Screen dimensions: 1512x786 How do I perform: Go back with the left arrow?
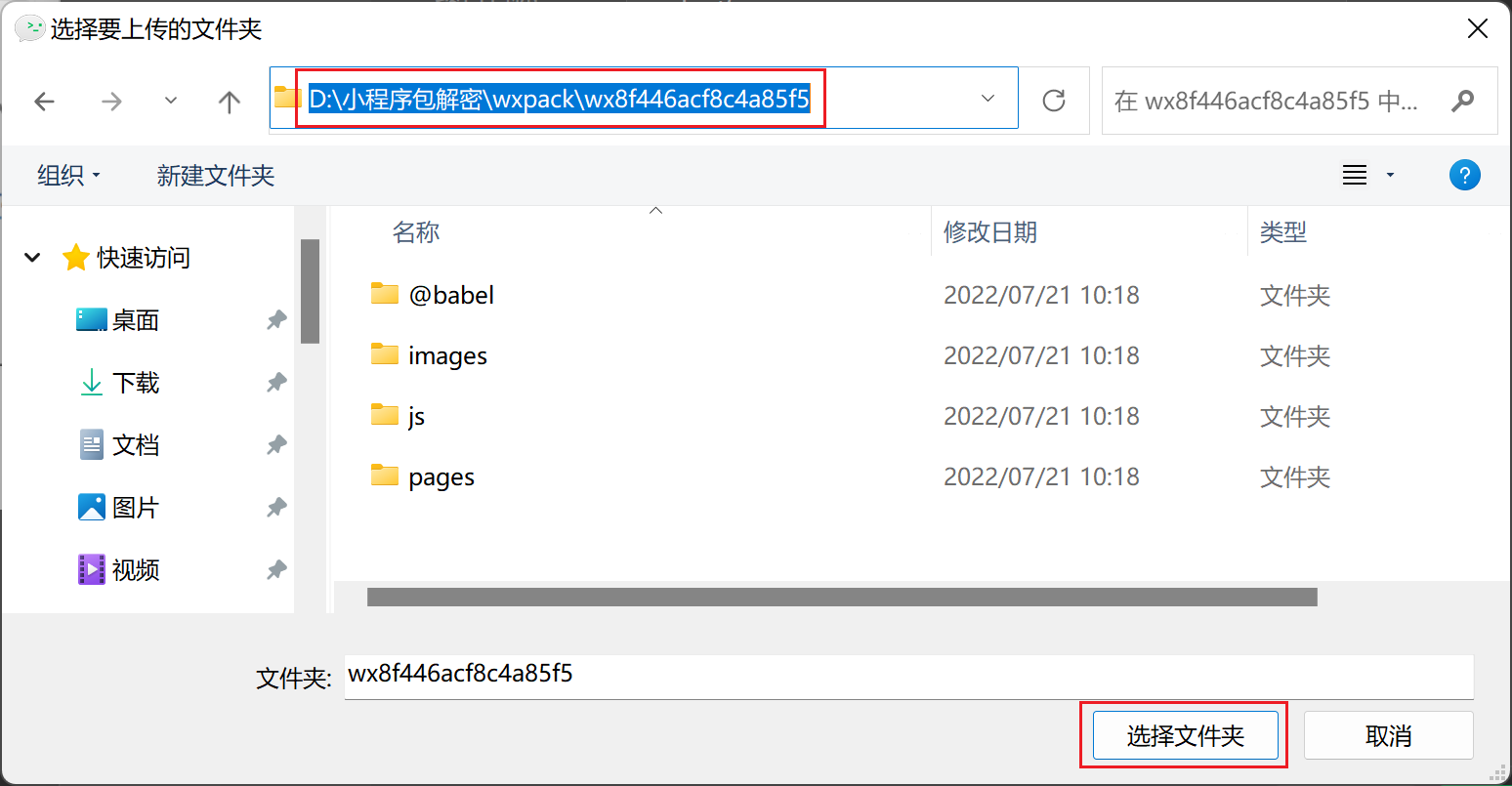44,101
